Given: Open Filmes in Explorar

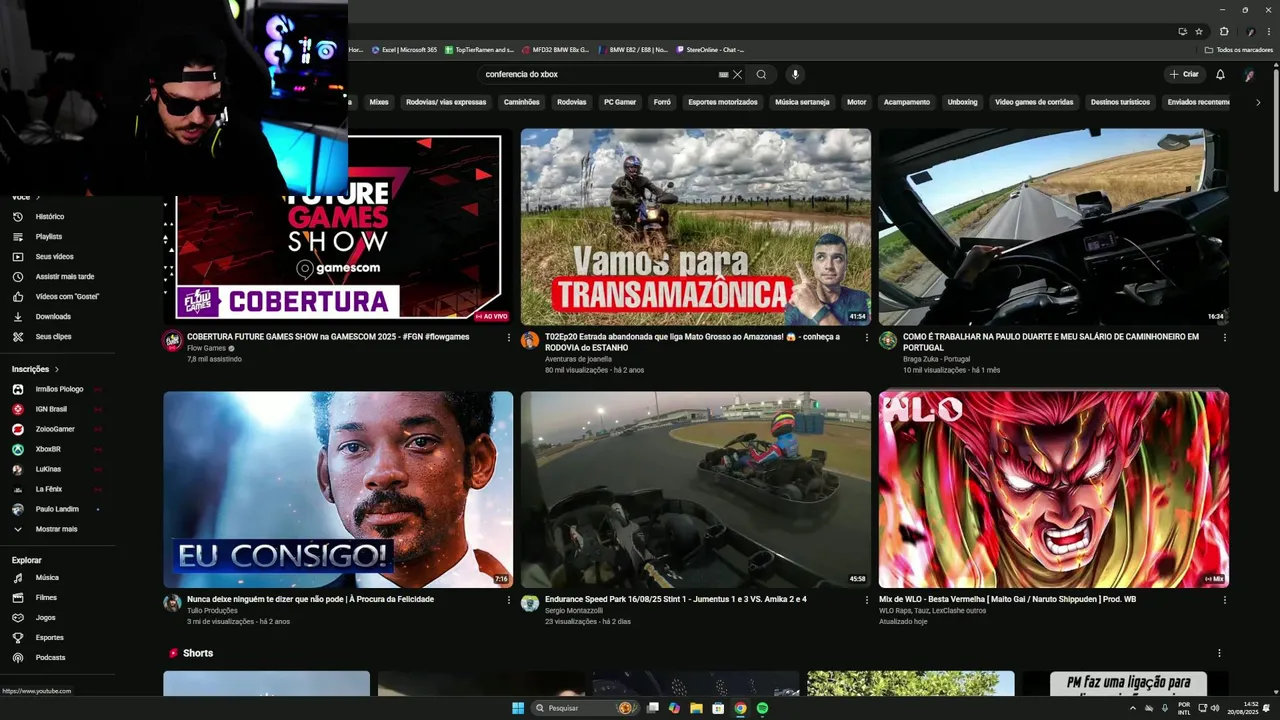Looking at the screenshot, I should (46, 597).
